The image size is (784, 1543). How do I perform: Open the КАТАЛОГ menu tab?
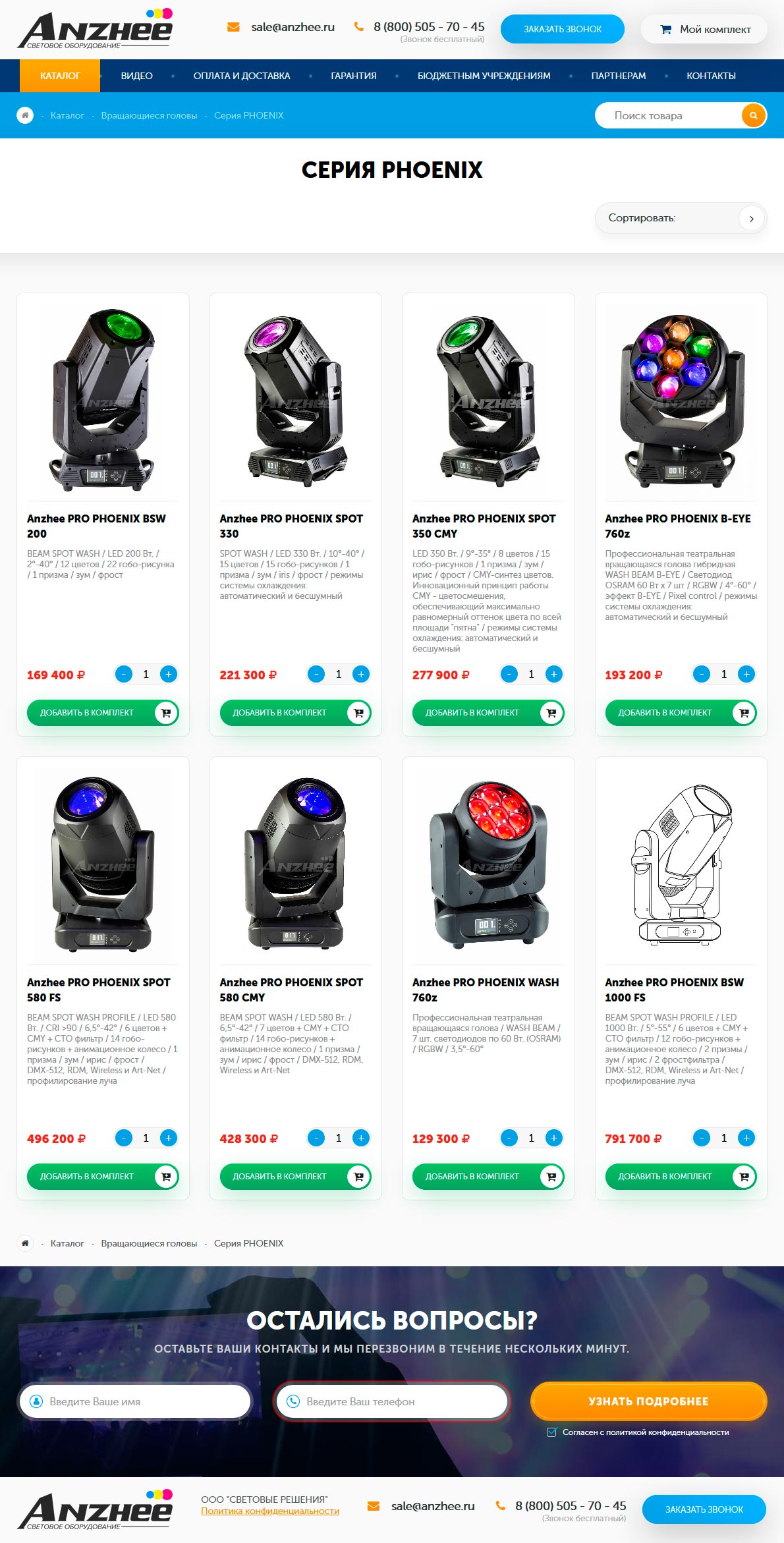[x=60, y=76]
